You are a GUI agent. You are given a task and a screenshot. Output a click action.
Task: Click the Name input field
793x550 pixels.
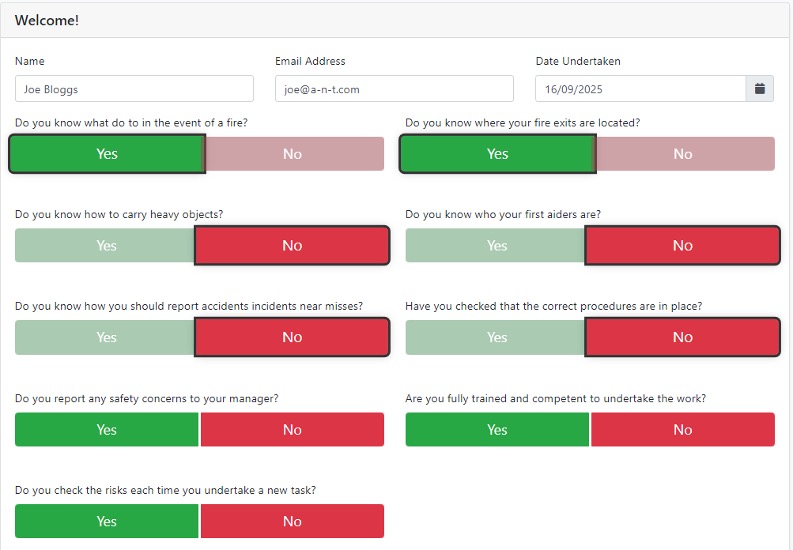pyautogui.click(x=134, y=89)
